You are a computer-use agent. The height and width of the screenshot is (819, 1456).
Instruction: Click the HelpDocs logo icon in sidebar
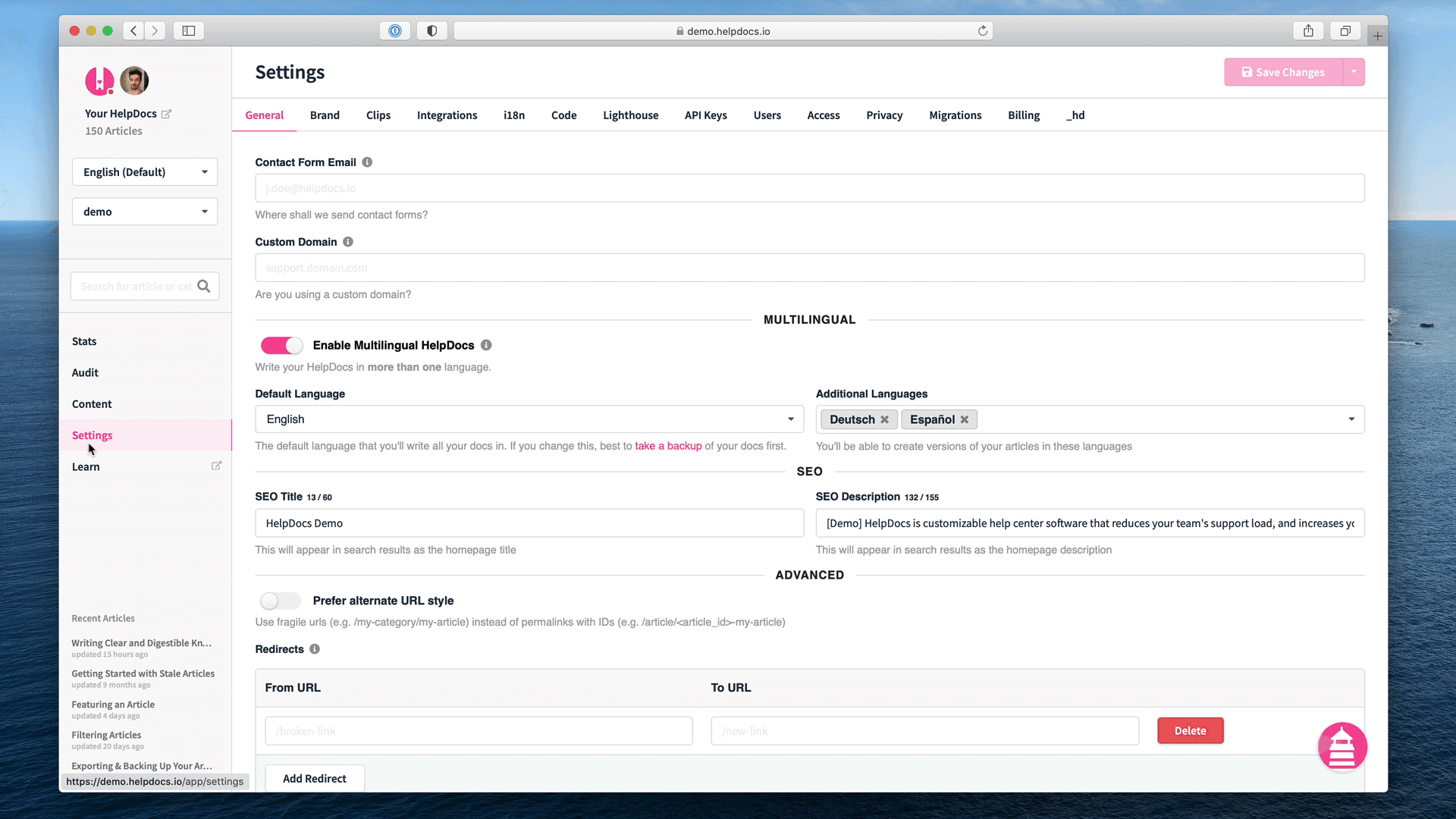(99, 80)
